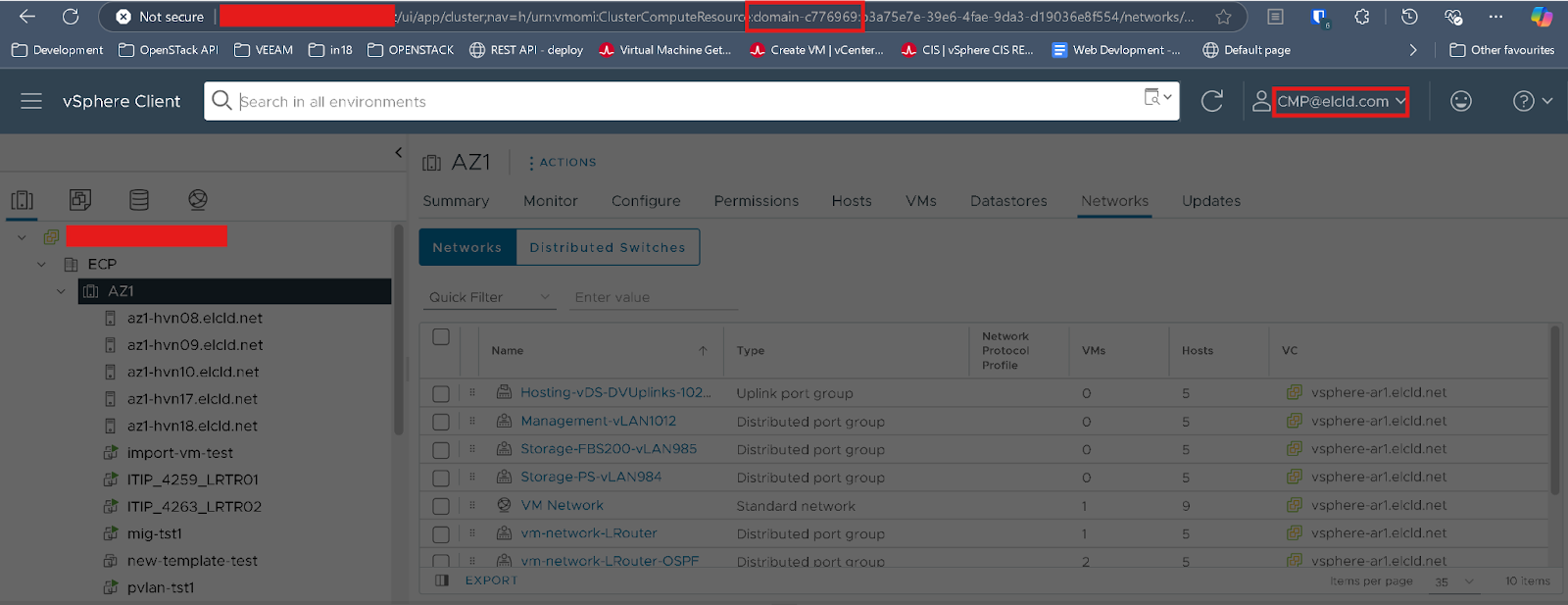Open the browser three-dot settings menu
Image resolution: width=1568 pixels, height=605 pixels.
1495,17
